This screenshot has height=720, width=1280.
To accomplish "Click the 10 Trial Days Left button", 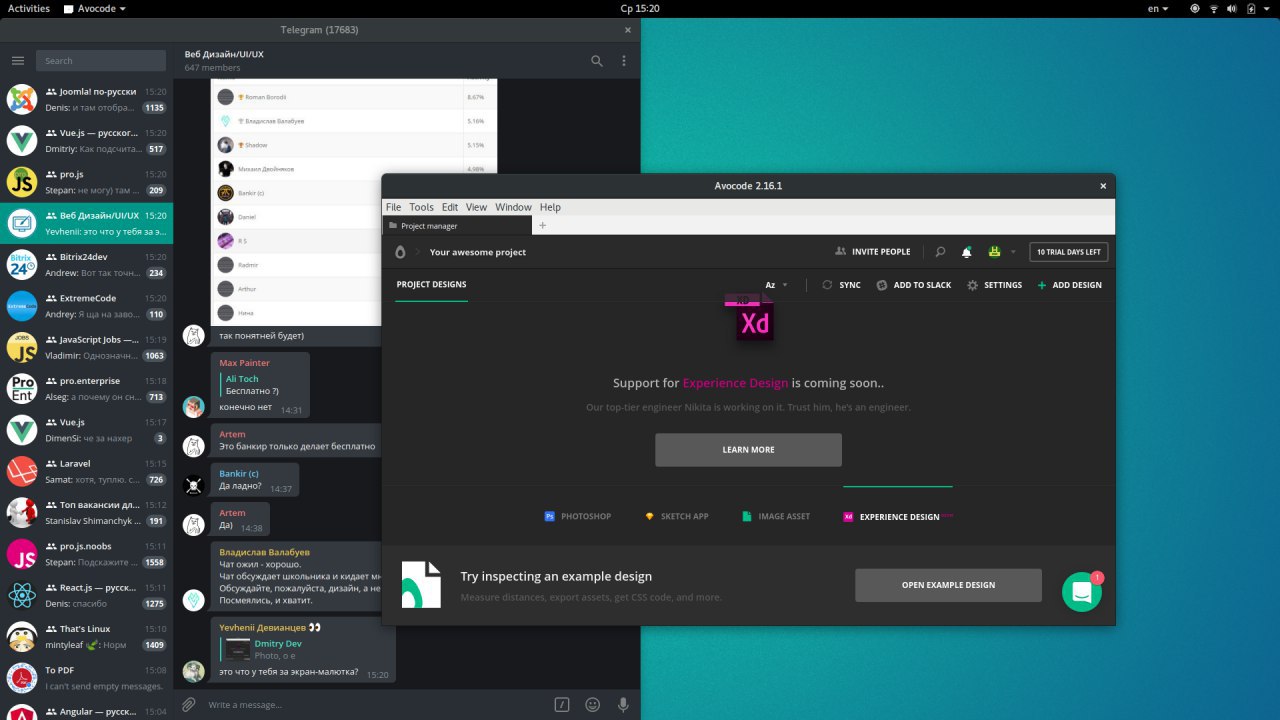I will click(x=1069, y=252).
